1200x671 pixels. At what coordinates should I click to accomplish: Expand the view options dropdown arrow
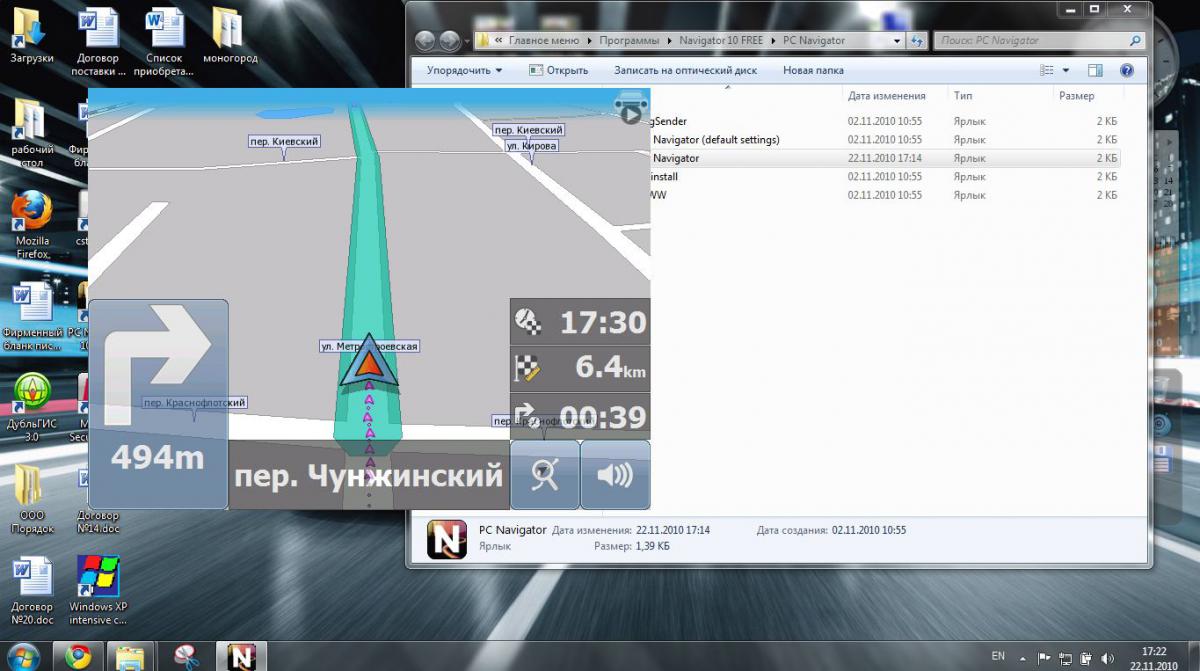click(x=1066, y=71)
